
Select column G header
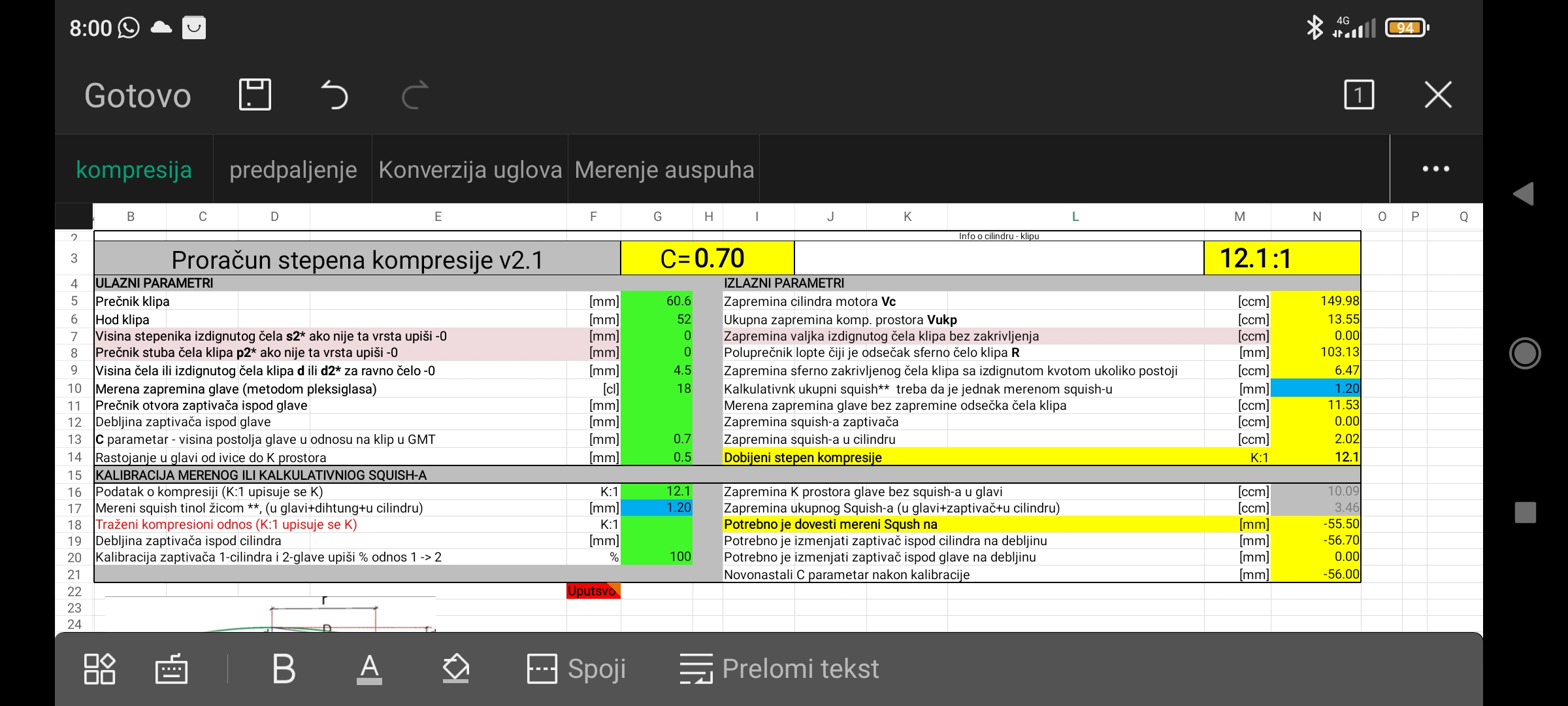(x=657, y=216)
